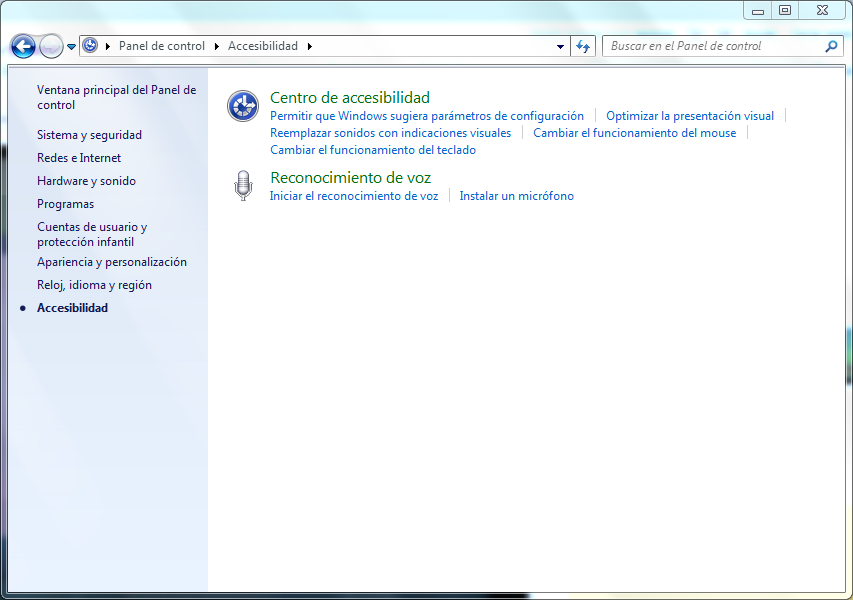The width and height of the screenshot is (853, 600).
Task: Click the magnifier search icon
Action: tap(831, 46)
